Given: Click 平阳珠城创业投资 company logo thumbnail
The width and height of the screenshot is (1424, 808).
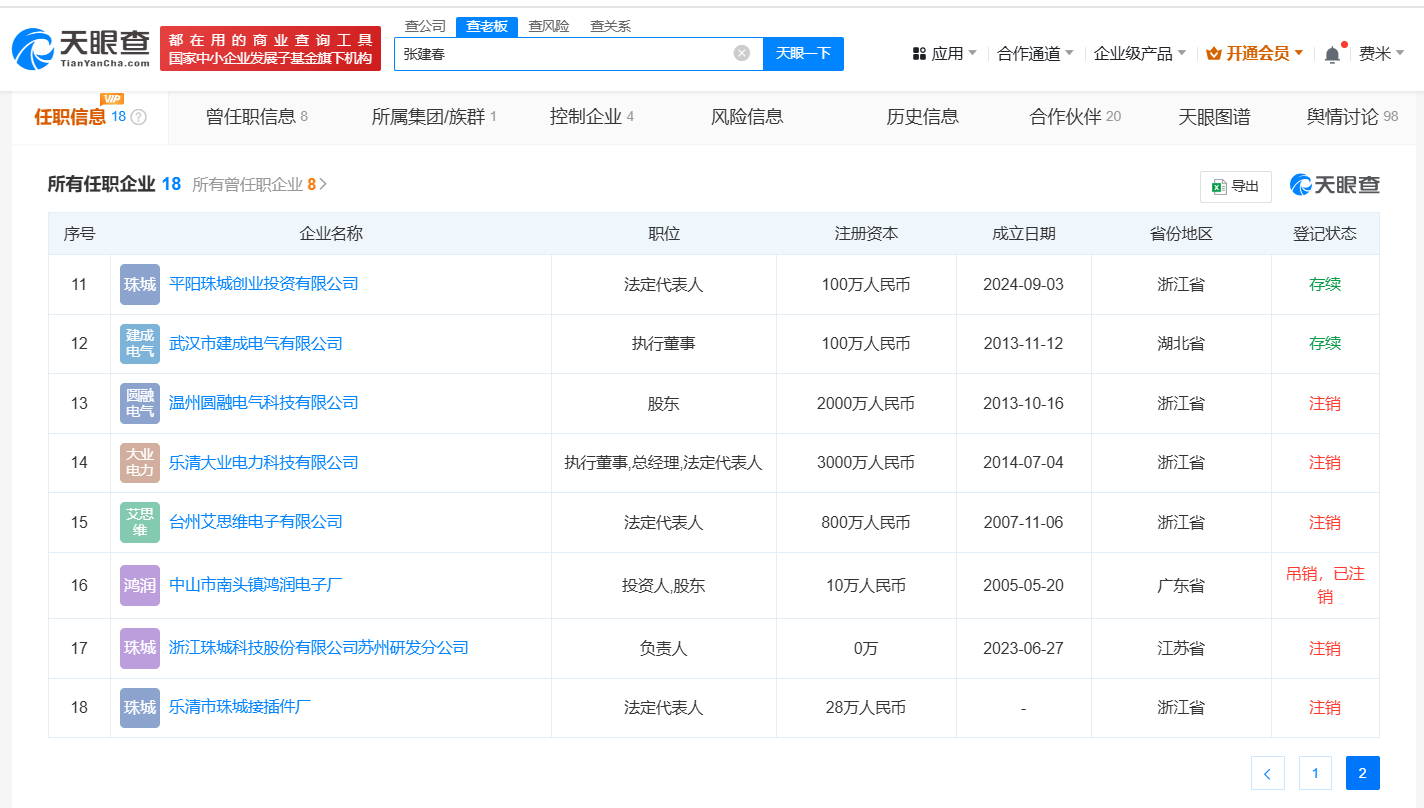Looking at the screenshot, I should point(140,284).
